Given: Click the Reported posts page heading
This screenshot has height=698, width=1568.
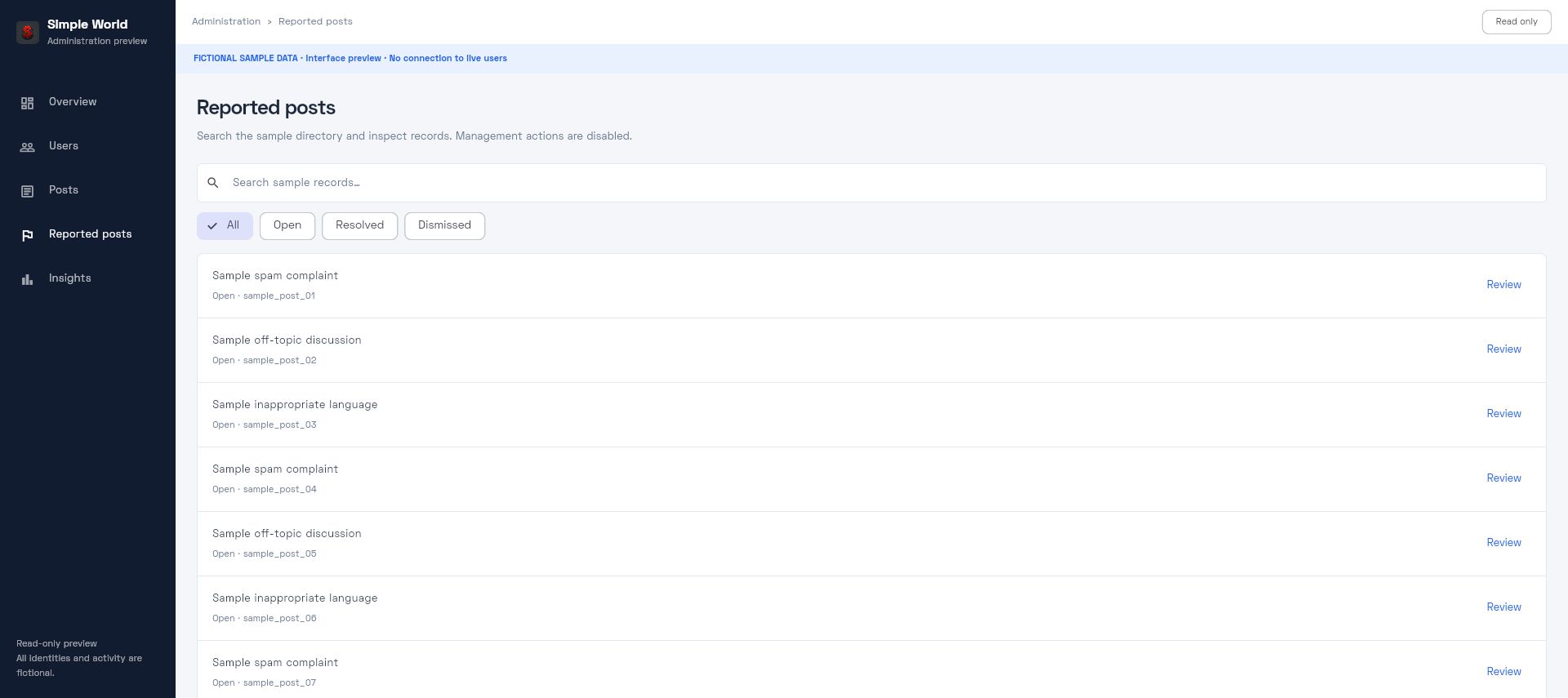Looking at the screenshot, I should (x=266, y=108).
